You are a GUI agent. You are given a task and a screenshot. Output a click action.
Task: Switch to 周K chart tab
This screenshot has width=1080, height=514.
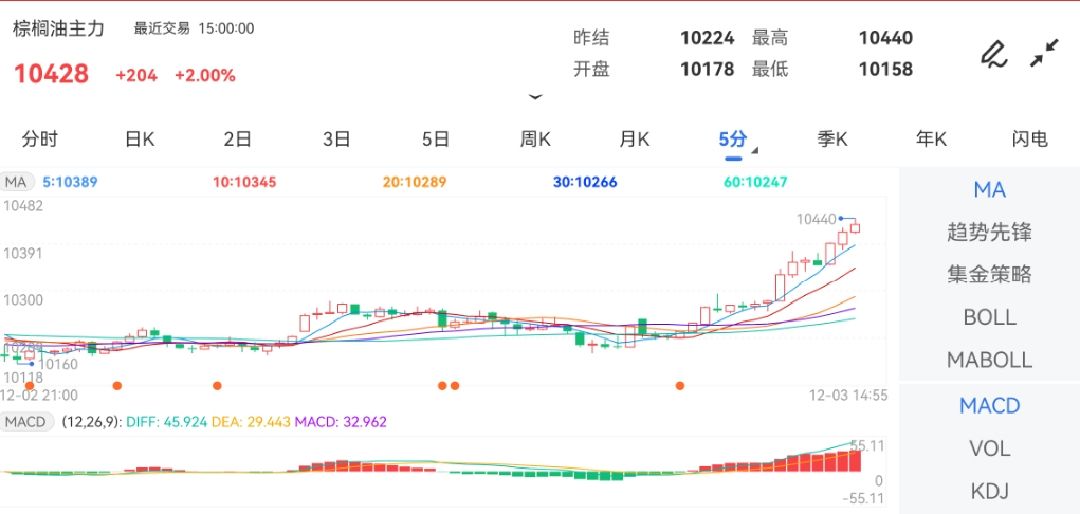535,139
